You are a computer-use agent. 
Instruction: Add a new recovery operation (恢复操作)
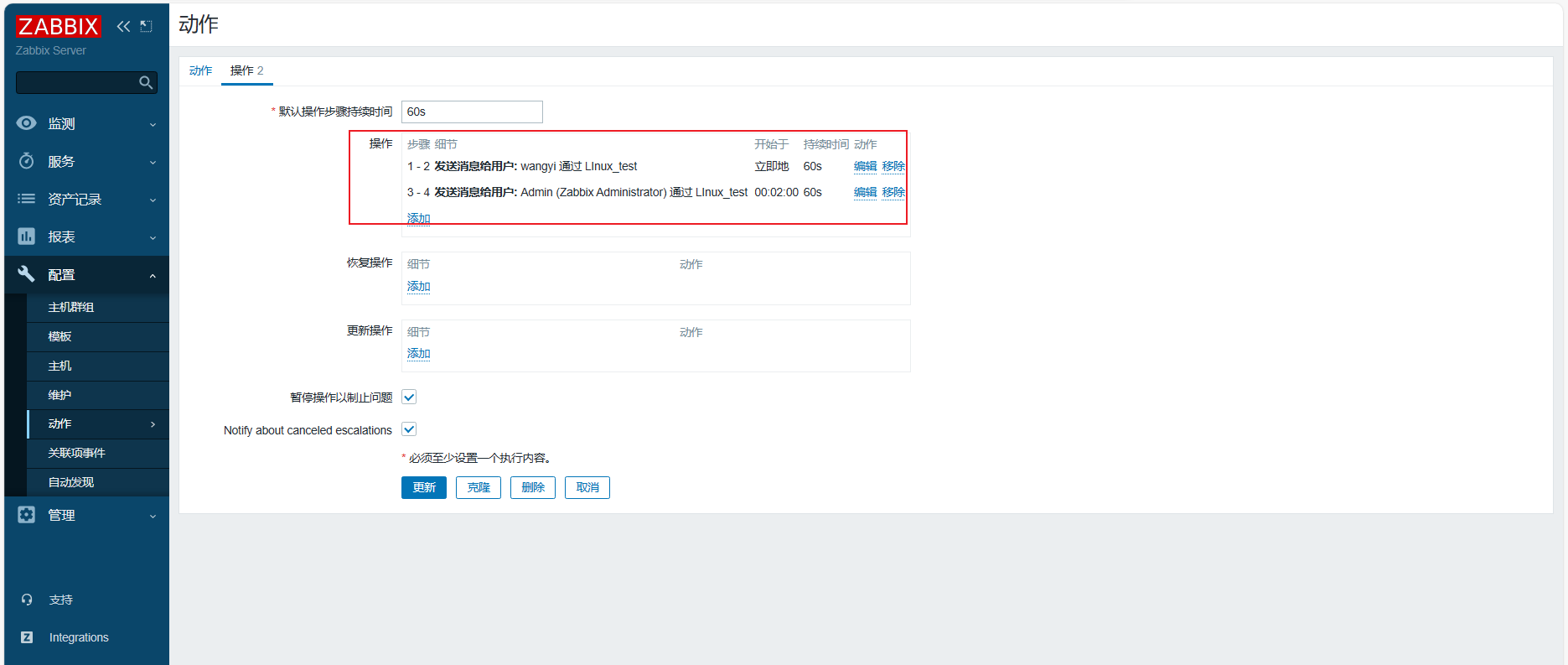(418, 286)
